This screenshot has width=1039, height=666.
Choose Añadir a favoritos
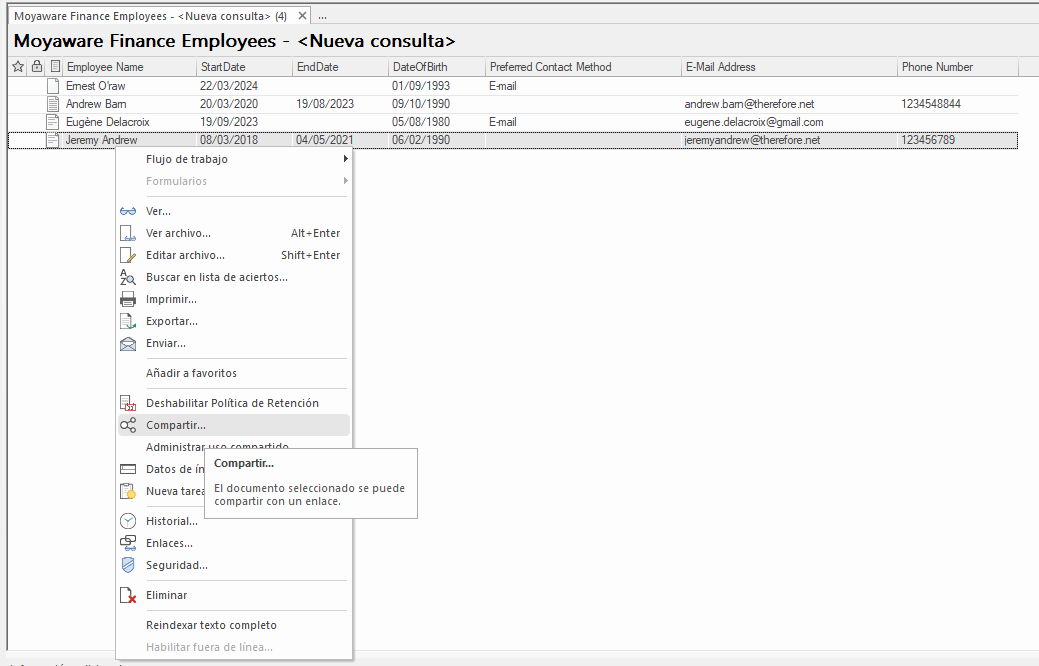[234, 373]
